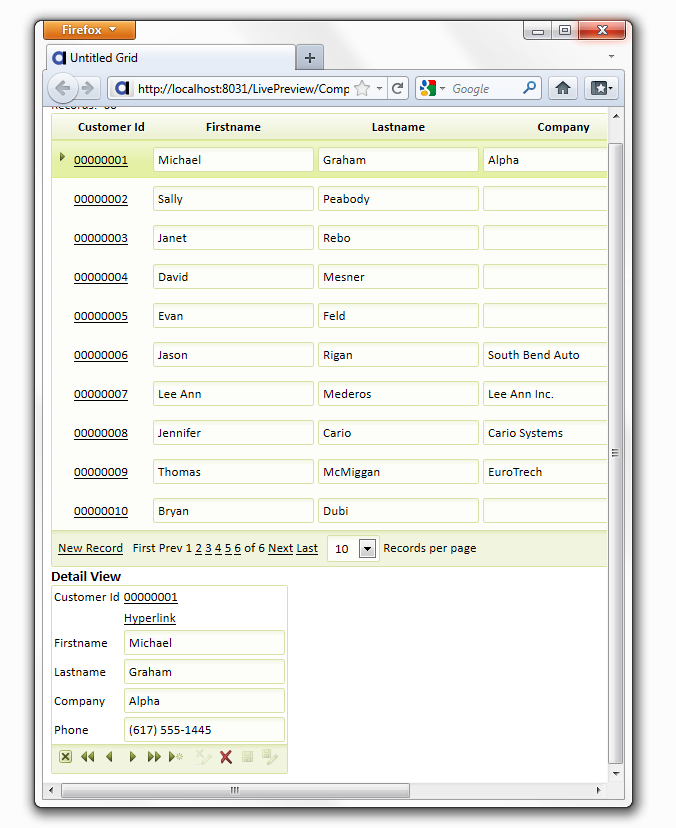
Task: Go to page 2 of the grid
Action: pyautogui.click(x=199, y=548)
